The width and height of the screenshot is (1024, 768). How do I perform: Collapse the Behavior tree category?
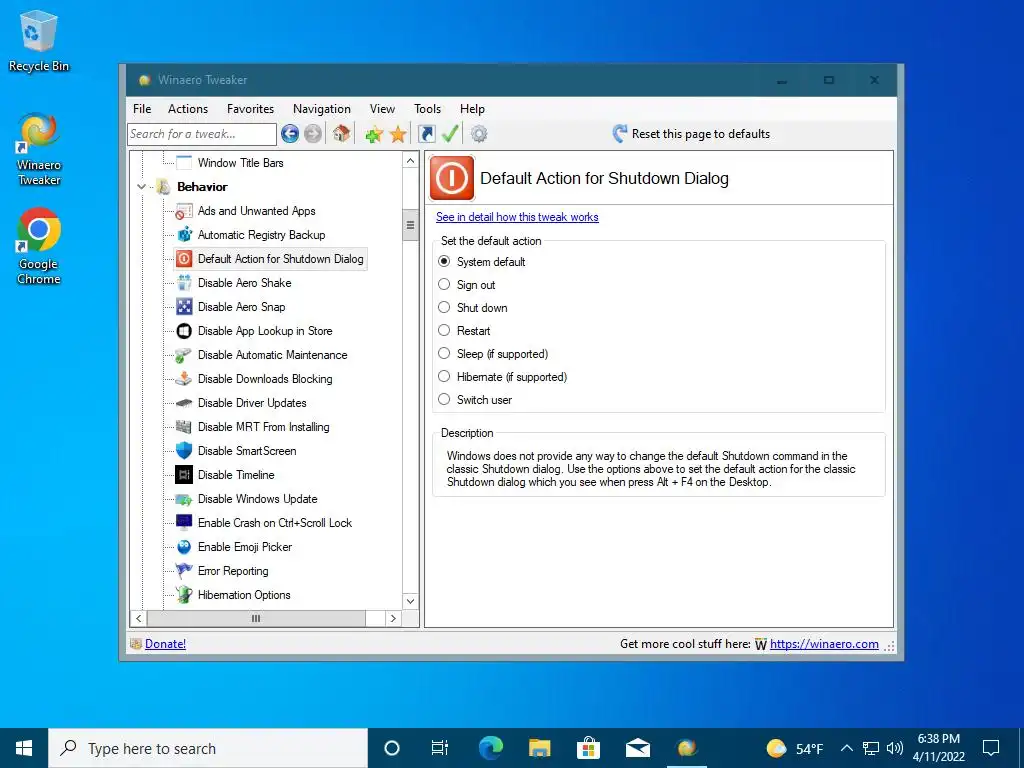tap(141, 187)
